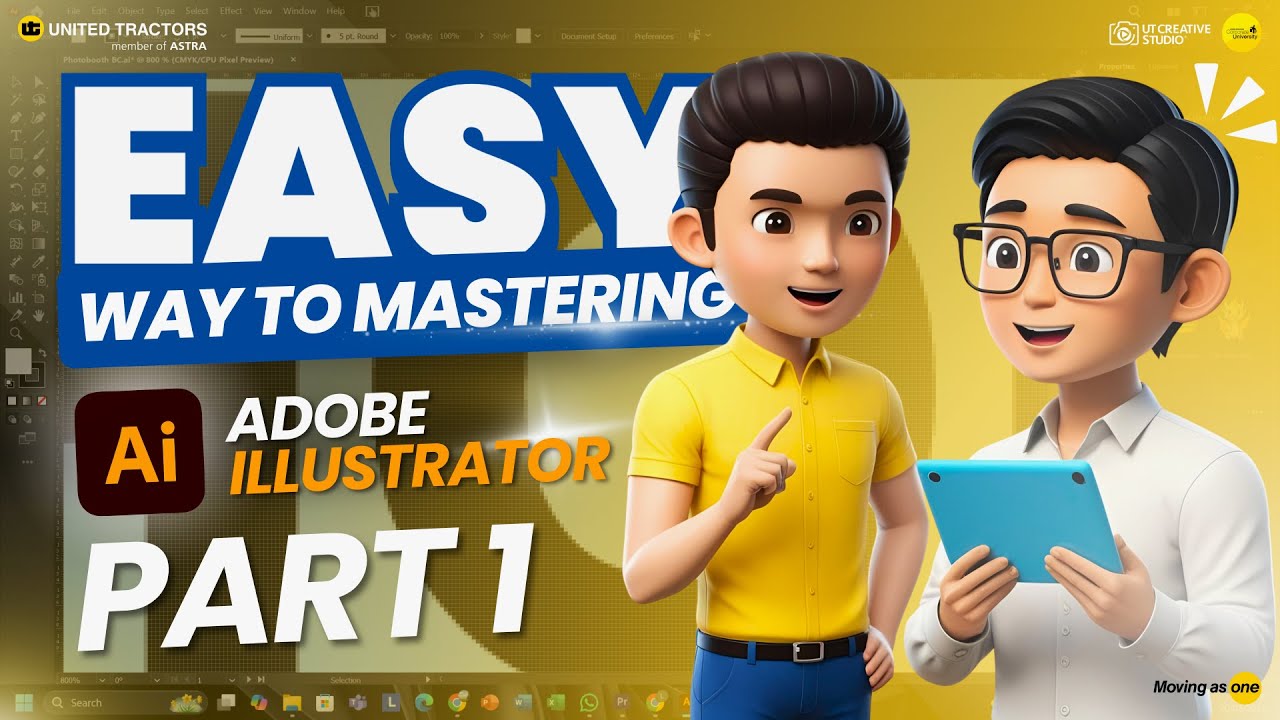Open the File menu
Viewport: 1280px width, 720px height.
coord(73,11)
